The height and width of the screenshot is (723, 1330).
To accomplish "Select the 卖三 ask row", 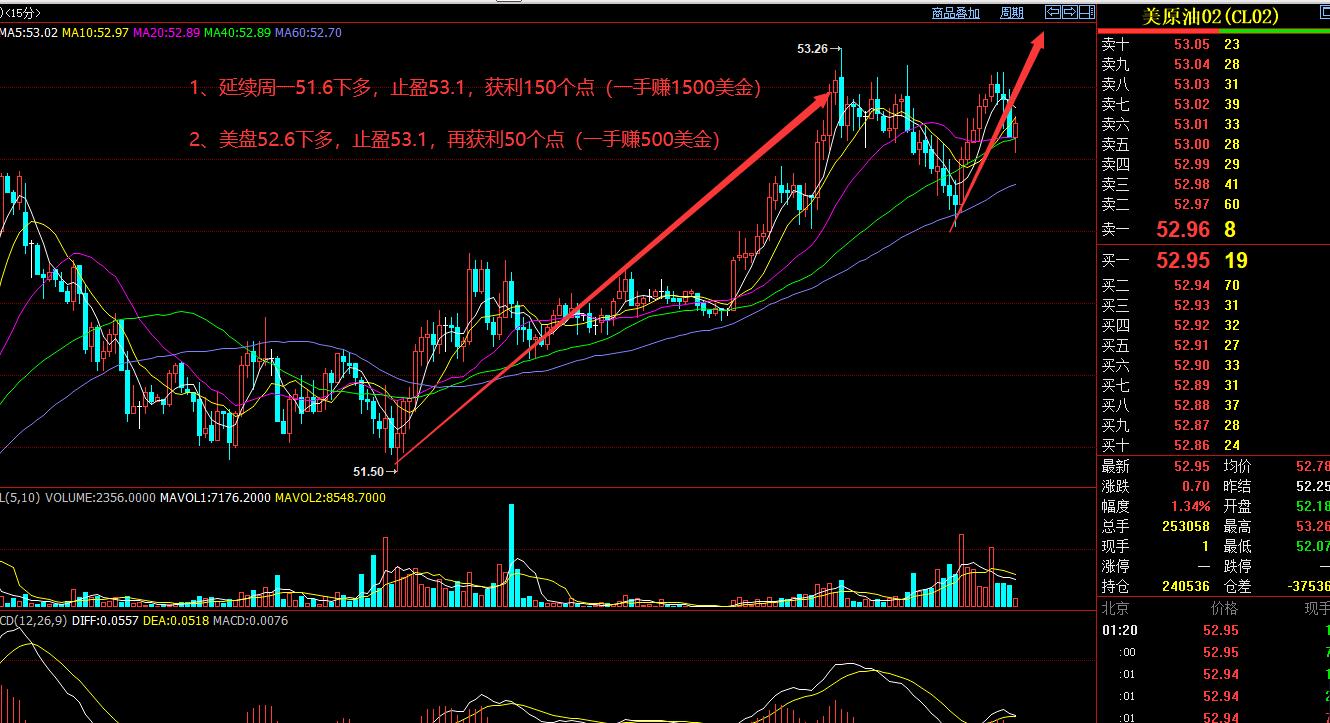I will point(1213,184).
